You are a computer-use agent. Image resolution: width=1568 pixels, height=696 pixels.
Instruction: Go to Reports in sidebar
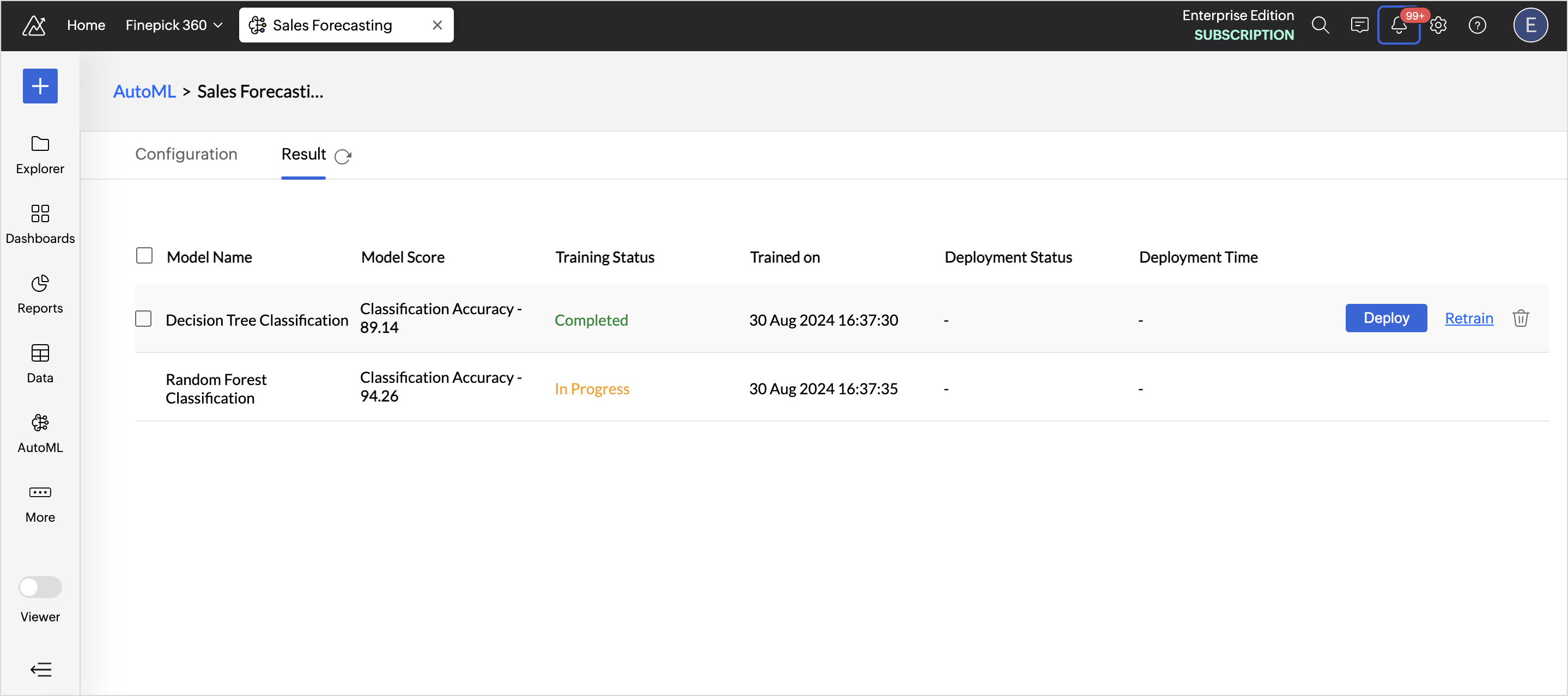pyautogui.click(x=40, y=294)
